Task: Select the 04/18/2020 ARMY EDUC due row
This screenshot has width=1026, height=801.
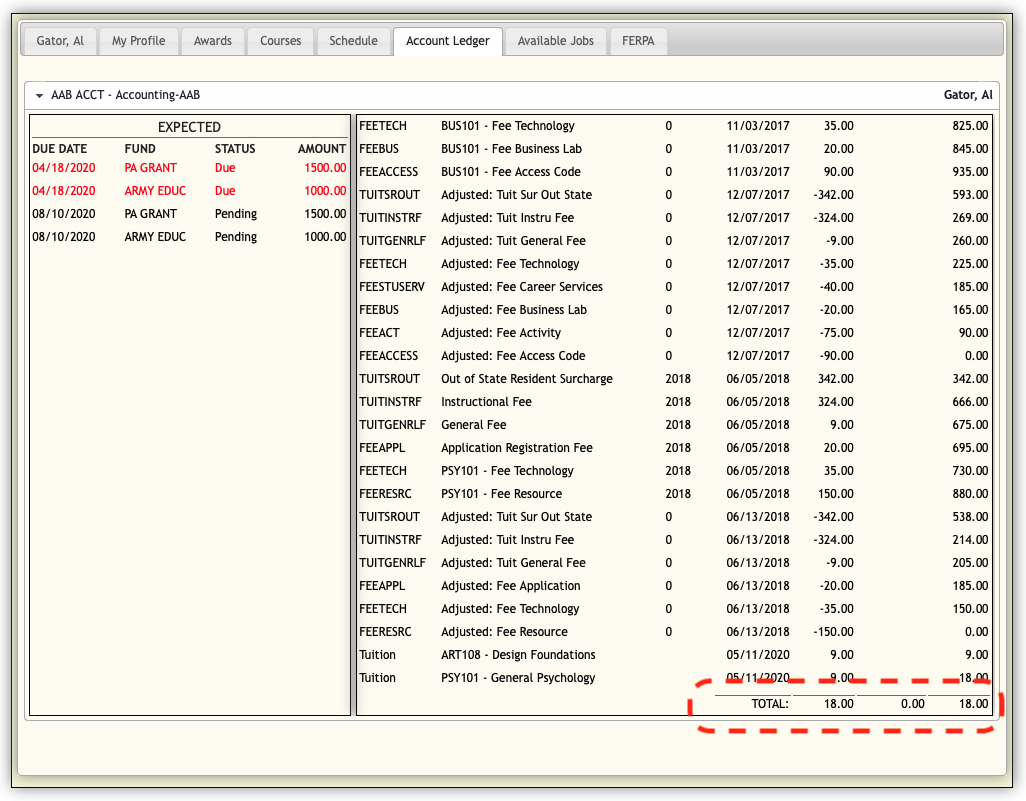Action: [189, 191]
